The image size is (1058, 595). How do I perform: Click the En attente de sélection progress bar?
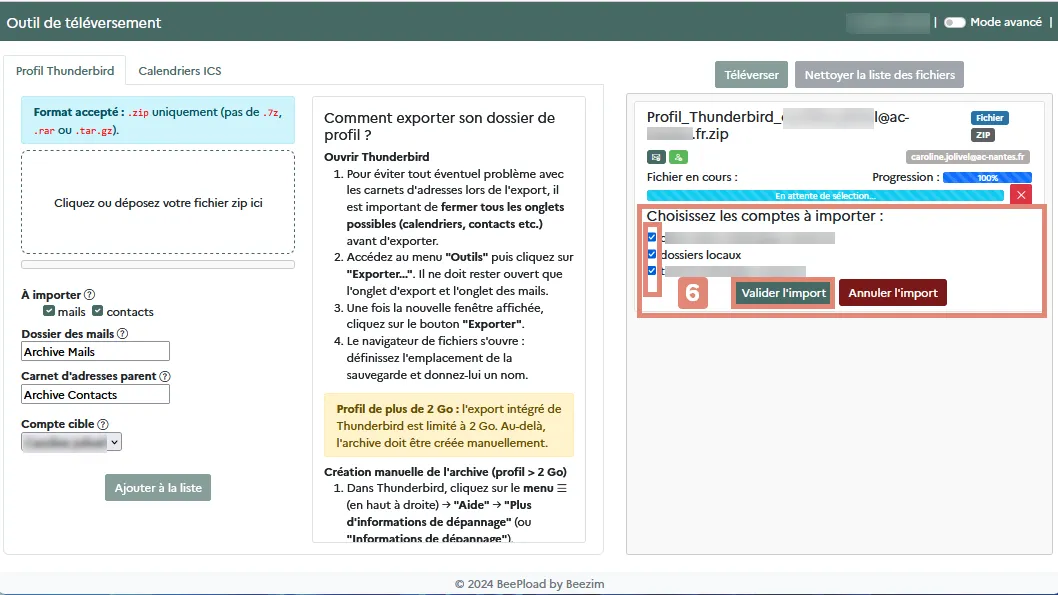[x=825, y=196]
